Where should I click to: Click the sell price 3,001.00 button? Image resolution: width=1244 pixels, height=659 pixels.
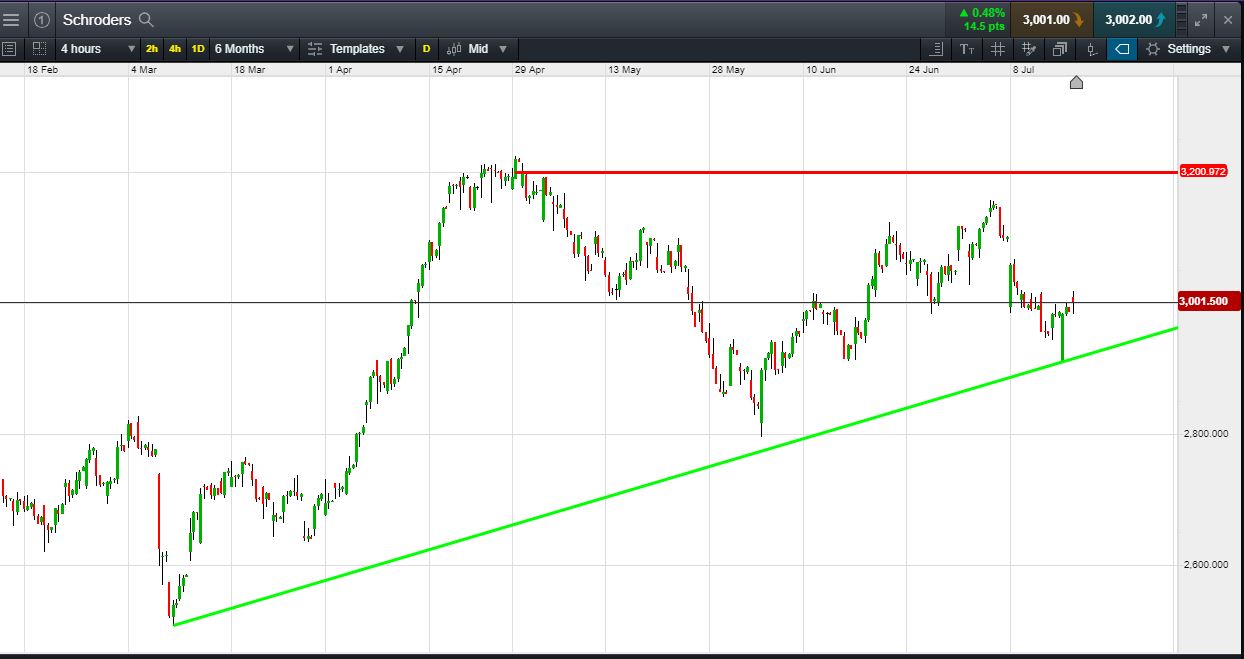[x=1051, y=19]
